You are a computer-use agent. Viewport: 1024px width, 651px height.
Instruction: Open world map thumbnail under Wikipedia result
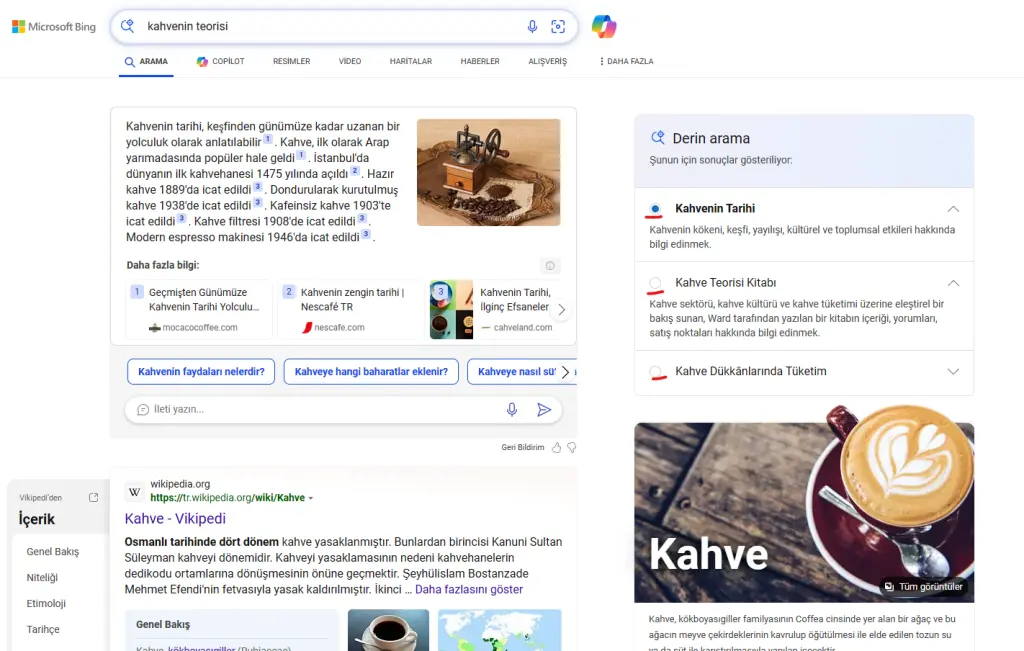point(500,630)
